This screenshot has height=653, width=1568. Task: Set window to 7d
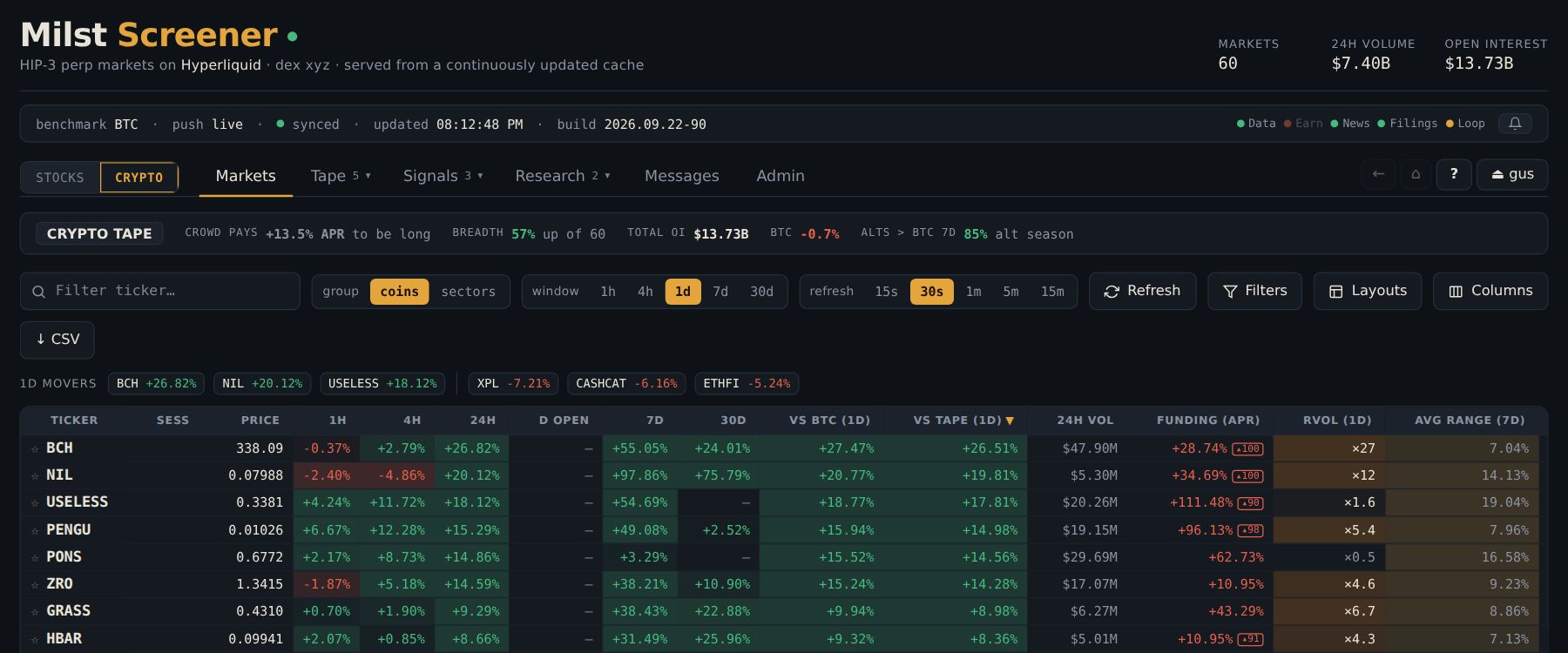[x=720, y=292]
